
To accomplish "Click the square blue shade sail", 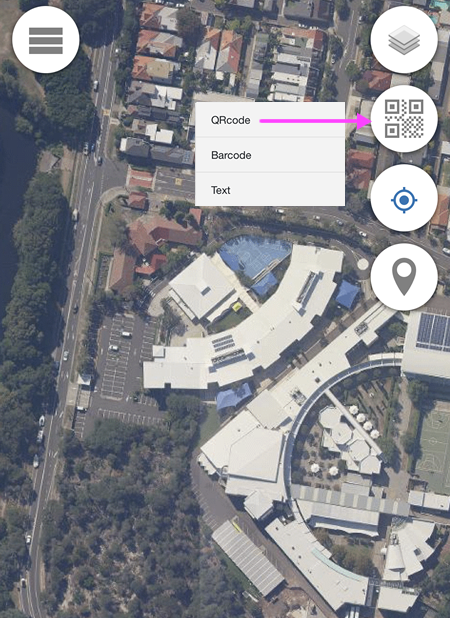I will (347, 294).
